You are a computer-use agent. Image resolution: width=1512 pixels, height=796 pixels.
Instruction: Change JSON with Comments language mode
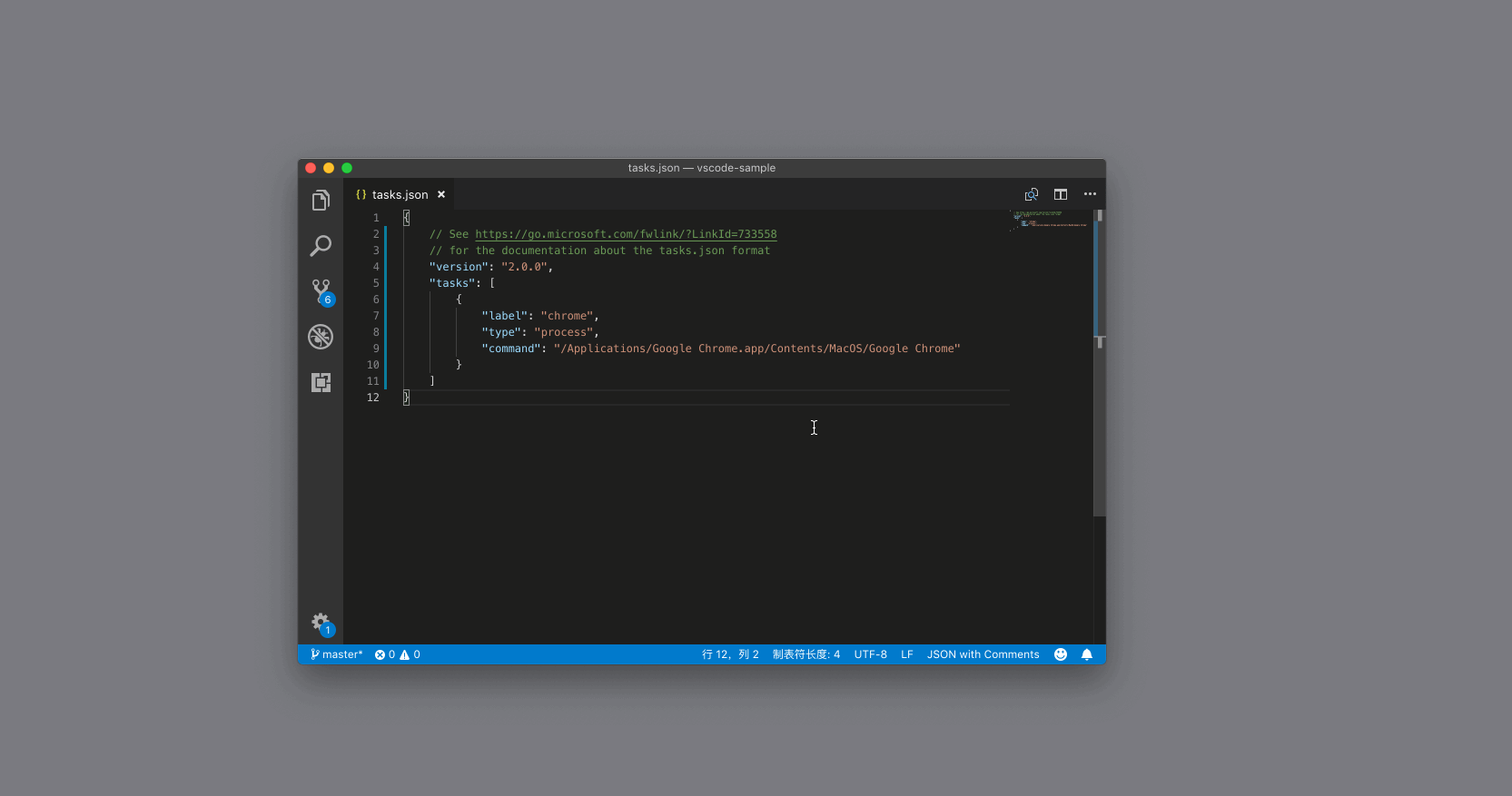983,654
